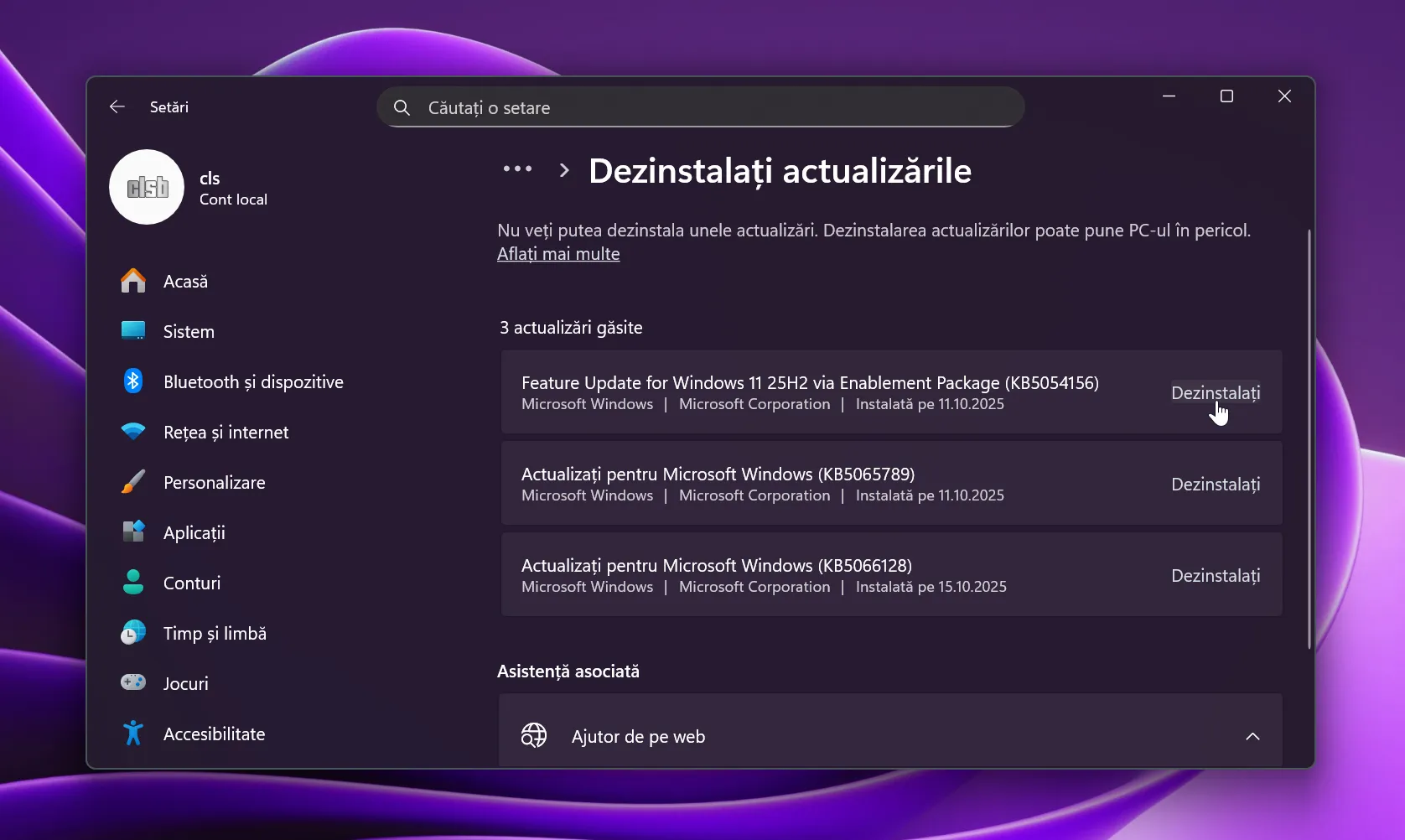Uninstall the KB5054156 feature update
This screenshot has height=840, width=1405.
(x=1215, y=392)
